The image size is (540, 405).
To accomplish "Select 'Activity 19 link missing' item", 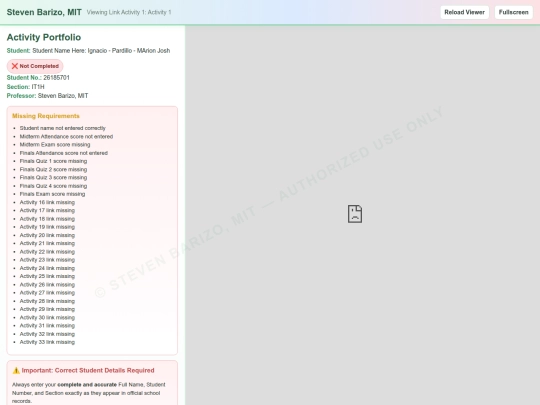I will pyautogui.click(x=47, y=227).
